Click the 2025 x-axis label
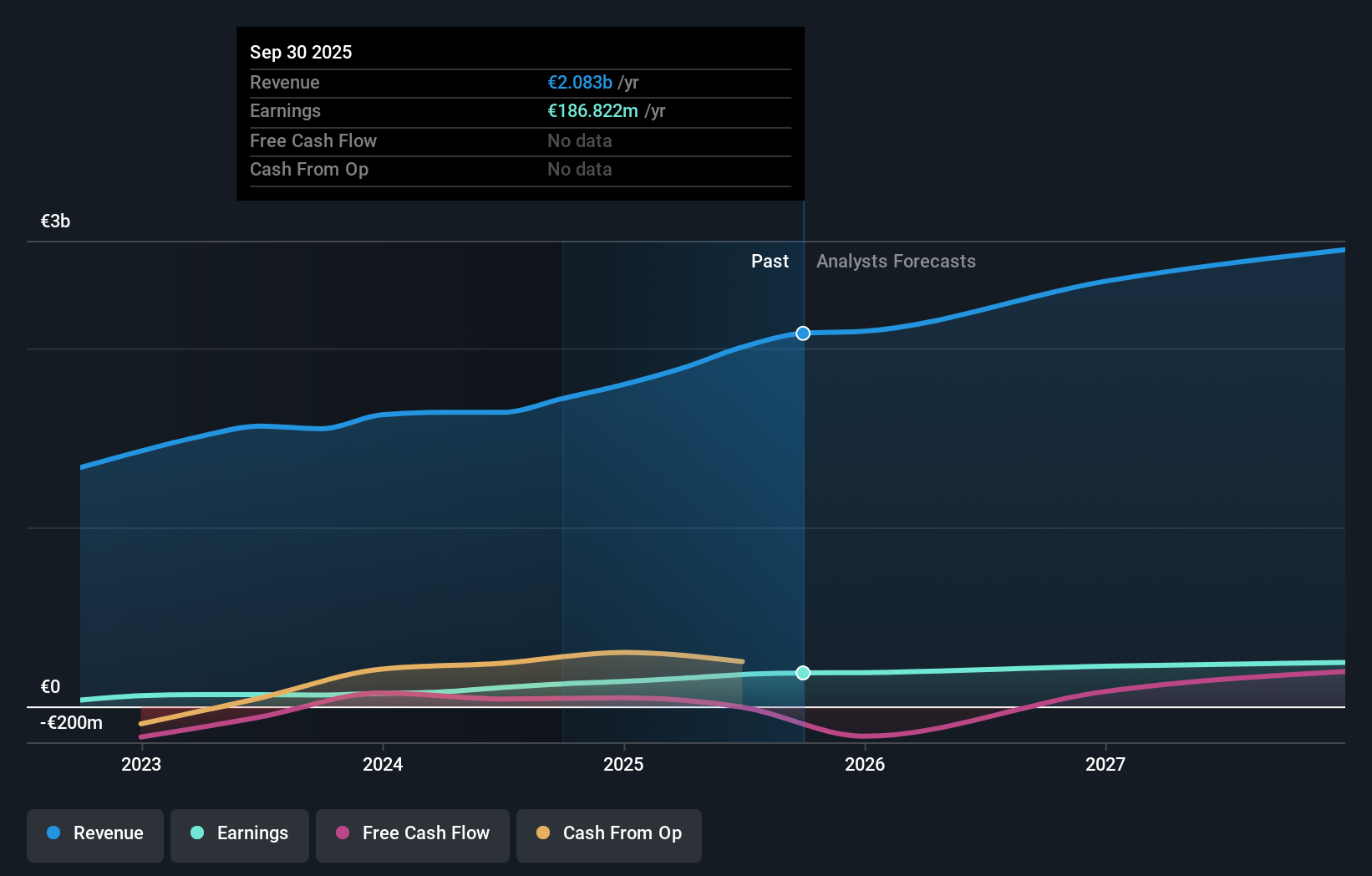Viewport: 1372px width, 876px height. pos(623,764)
